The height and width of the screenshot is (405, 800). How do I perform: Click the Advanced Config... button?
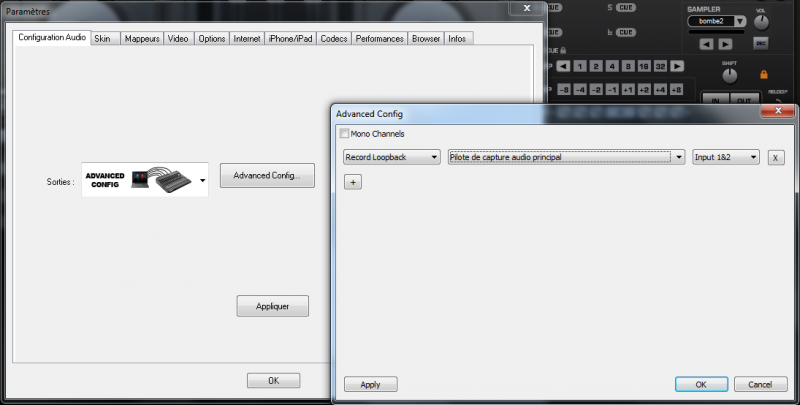[267, 175]
